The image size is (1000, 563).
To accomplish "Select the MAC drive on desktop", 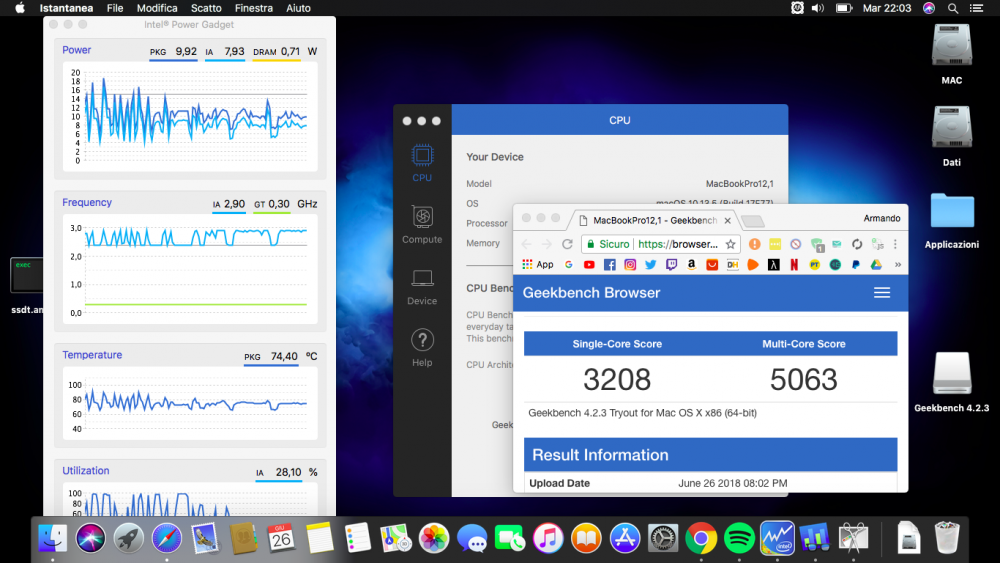I will click(x=952, y=54).
